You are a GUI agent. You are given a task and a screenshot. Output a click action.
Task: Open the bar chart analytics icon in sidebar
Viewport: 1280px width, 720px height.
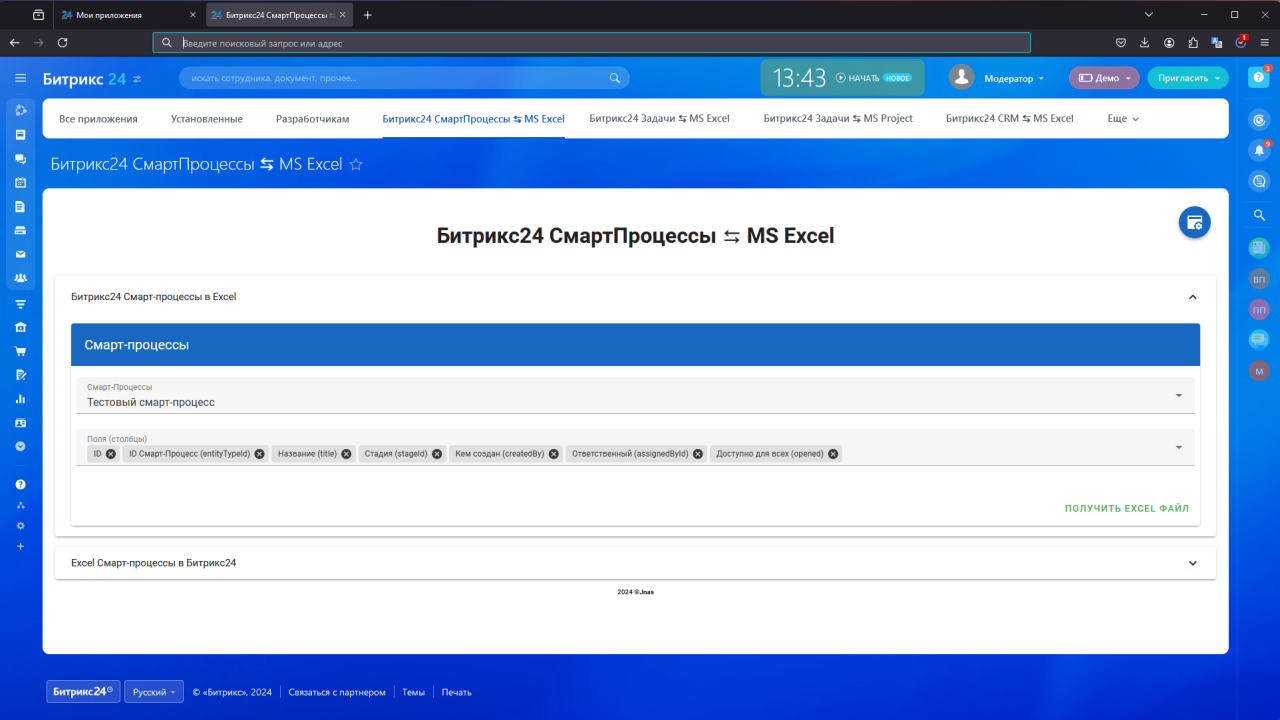coord(20,399)
